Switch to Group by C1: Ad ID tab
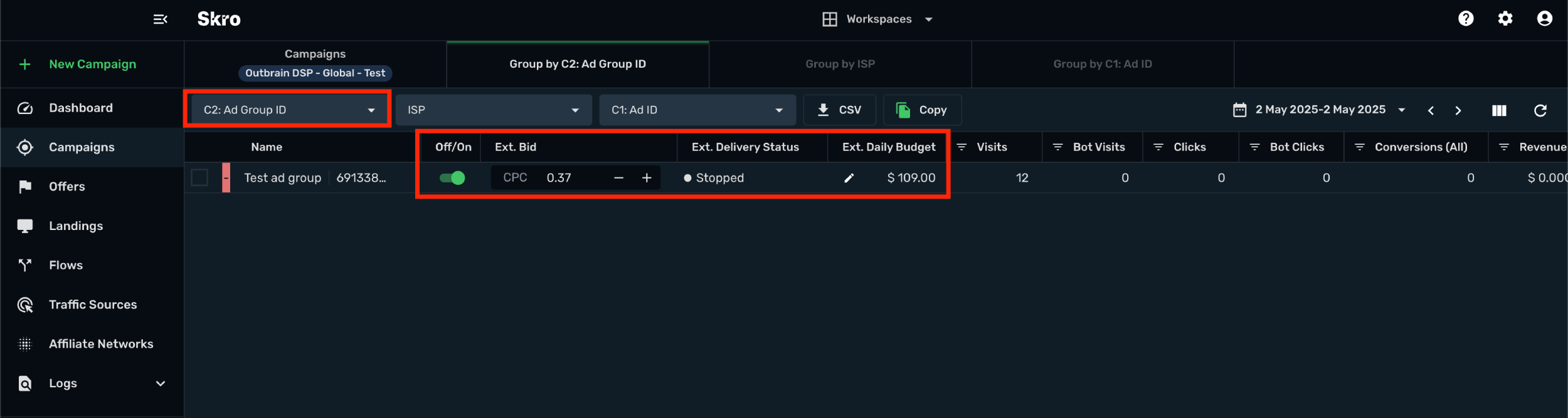 point(1103,64)
